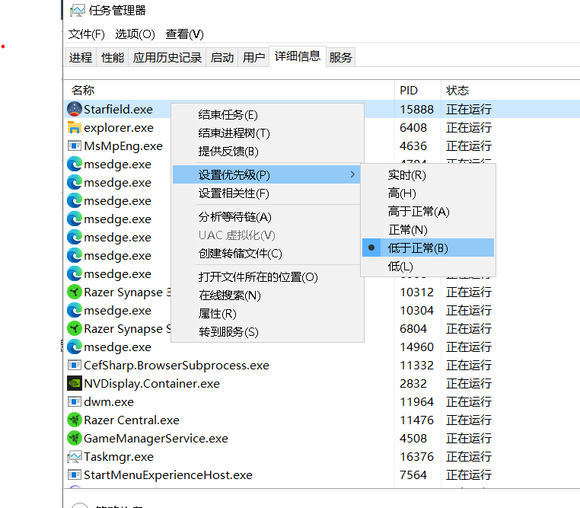Select the GameManagerService.exe row name

click(x=156, y=438)
